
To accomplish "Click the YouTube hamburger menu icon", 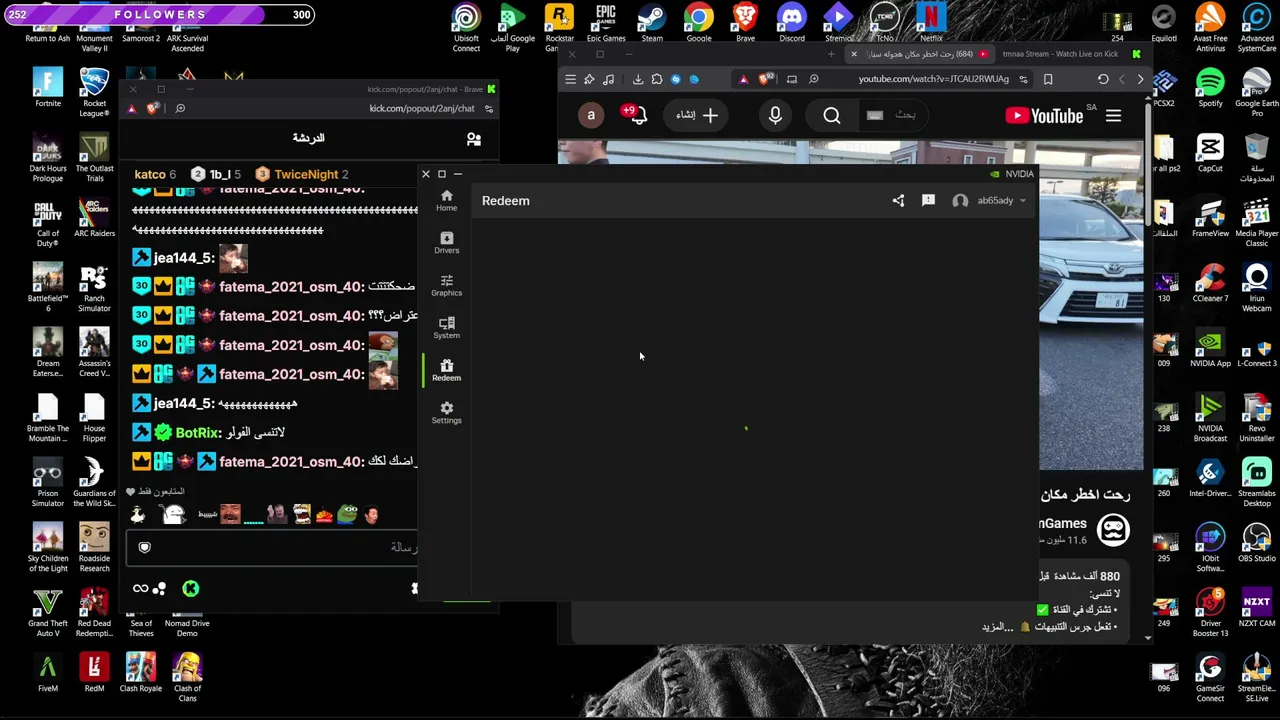I will point(1113,116).
